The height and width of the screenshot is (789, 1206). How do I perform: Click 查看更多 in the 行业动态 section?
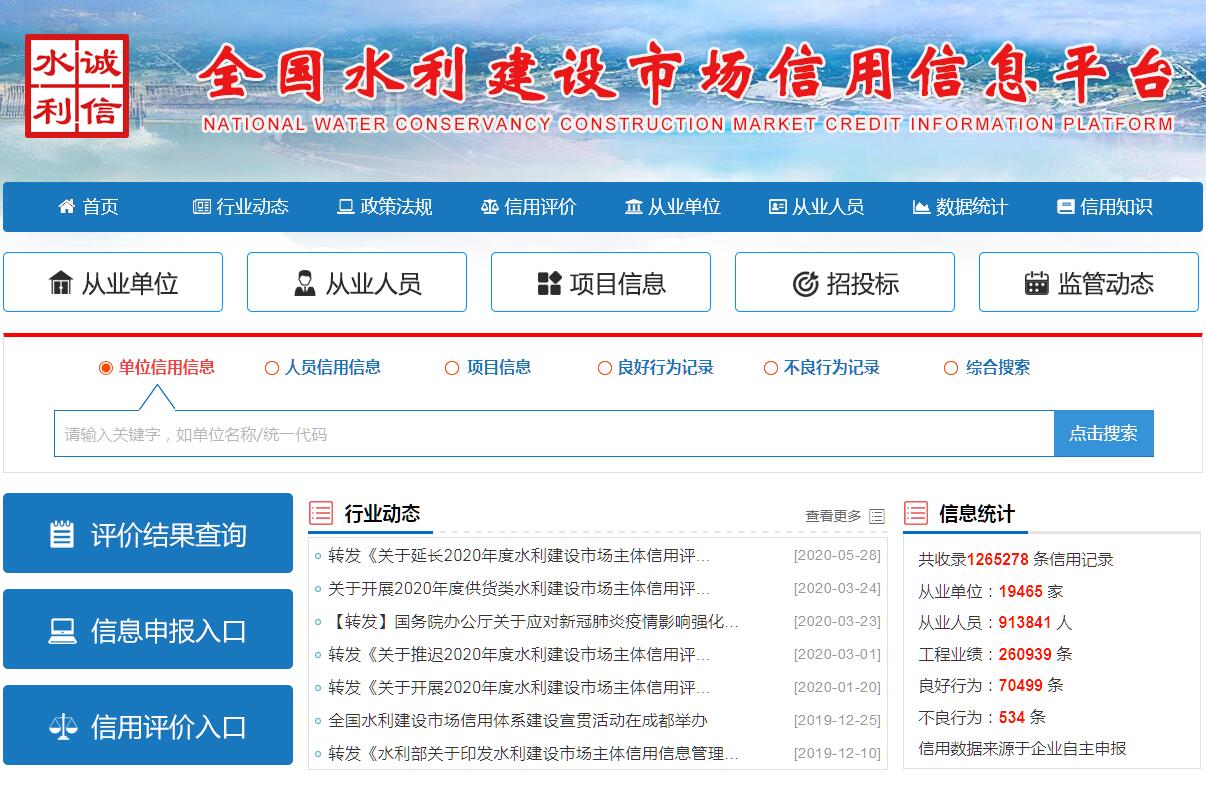pyautogui.click(x=844, y=516)
